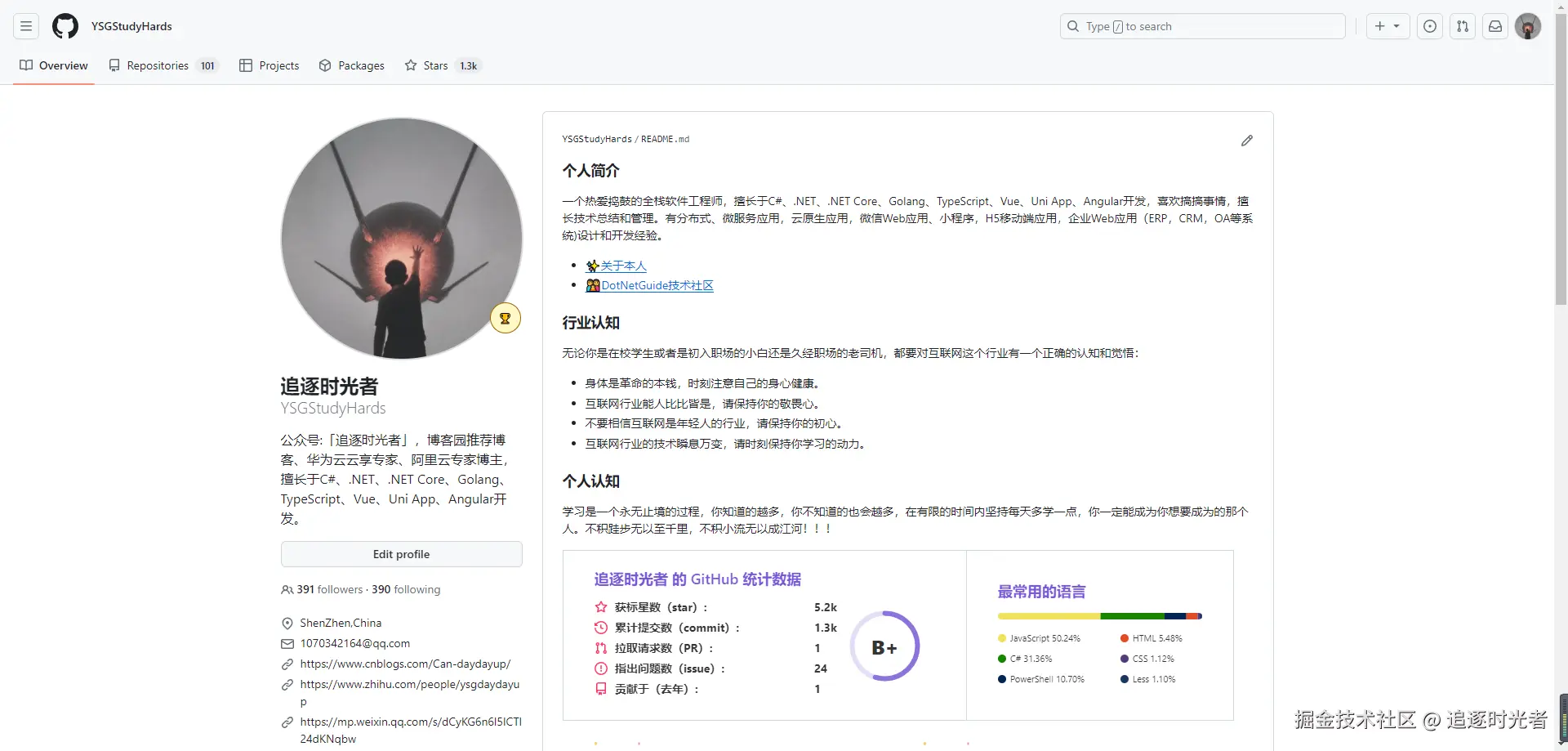Click the README edit pencil icon

coord(1247,141)
